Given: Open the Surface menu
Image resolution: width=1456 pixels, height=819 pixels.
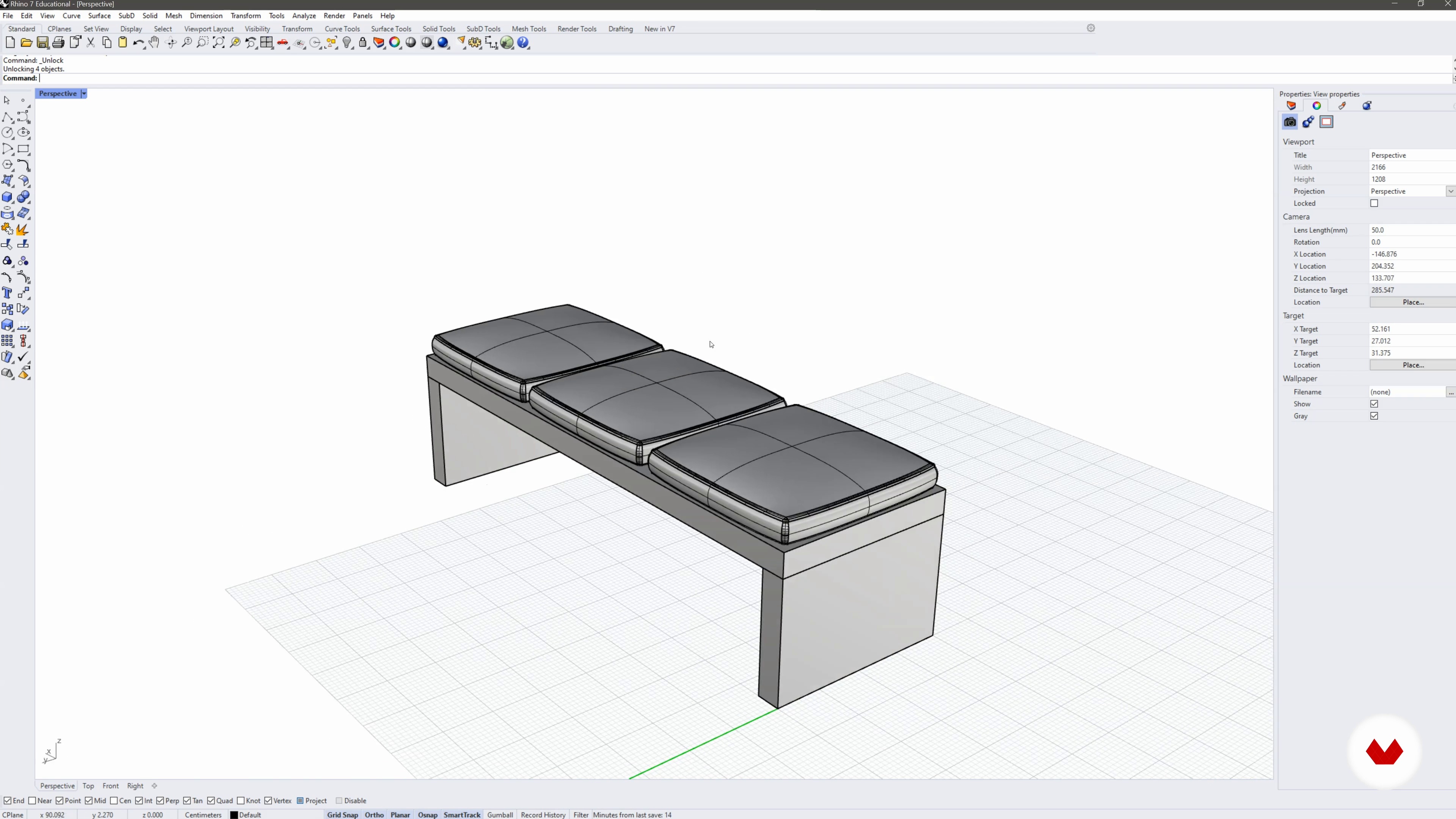Looking at the screenshot, I should click(x=99, y=16).
